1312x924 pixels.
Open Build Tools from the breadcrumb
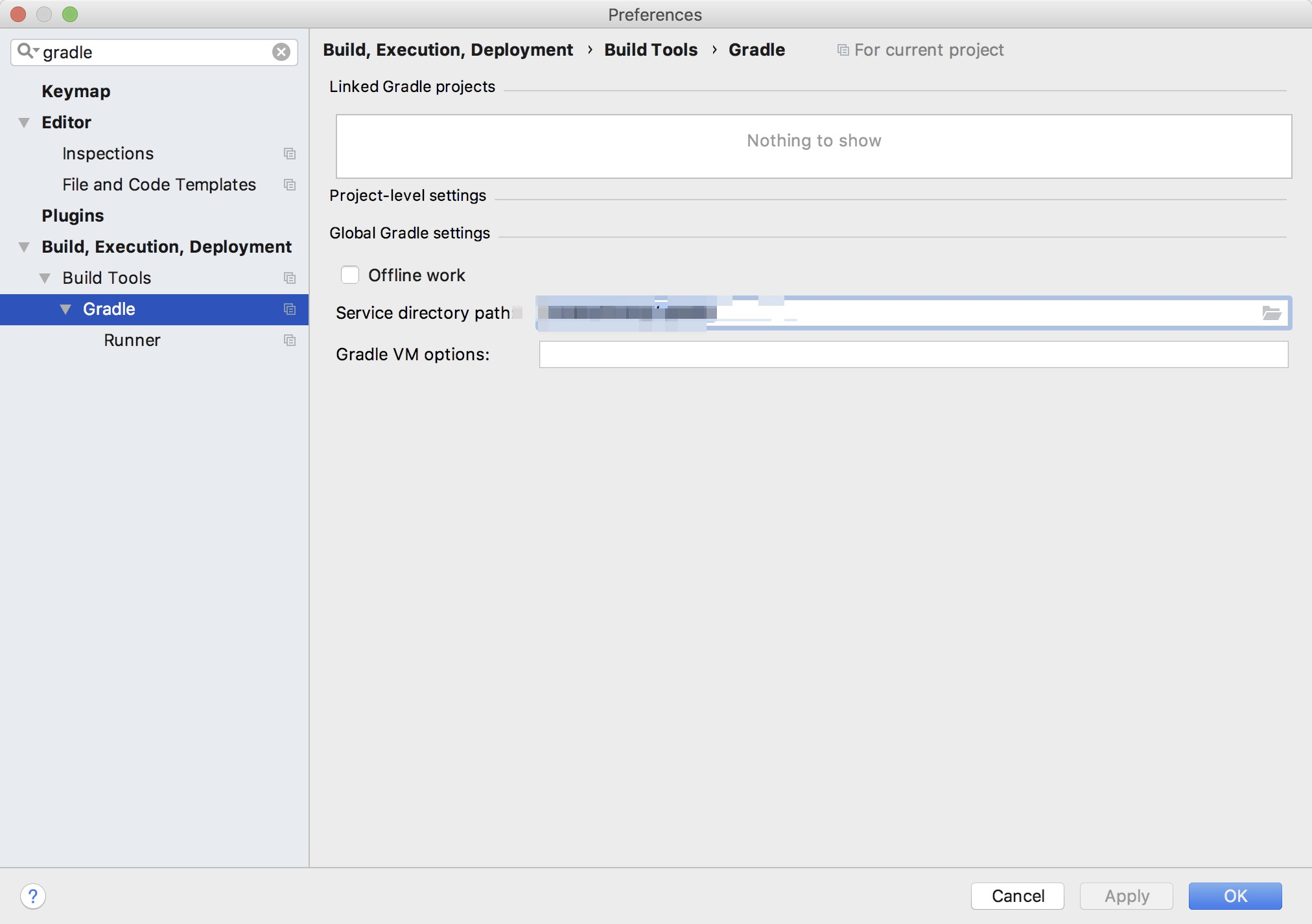coord(651,49)
